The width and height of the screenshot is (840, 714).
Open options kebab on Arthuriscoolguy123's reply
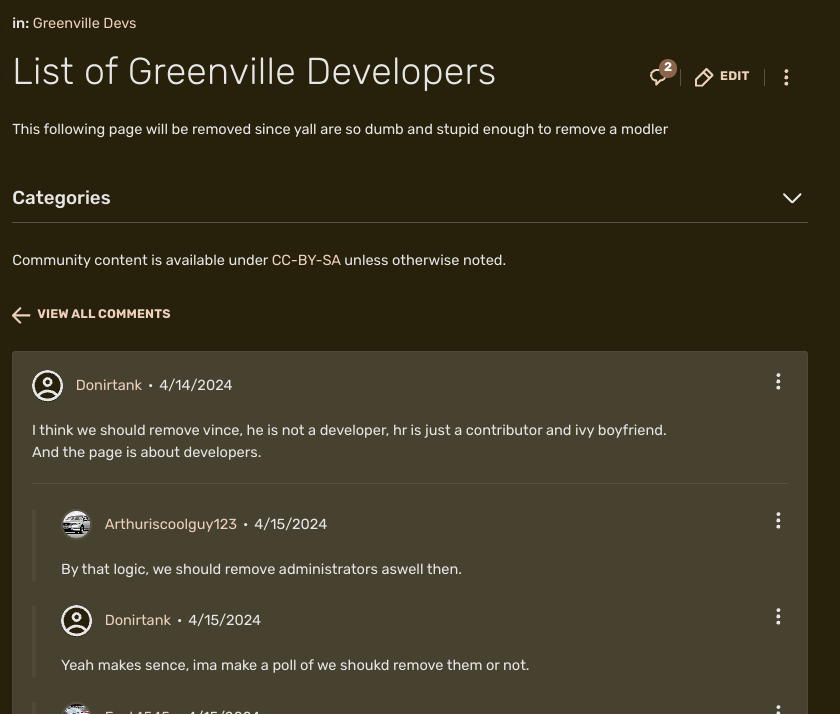pos(778,520)
